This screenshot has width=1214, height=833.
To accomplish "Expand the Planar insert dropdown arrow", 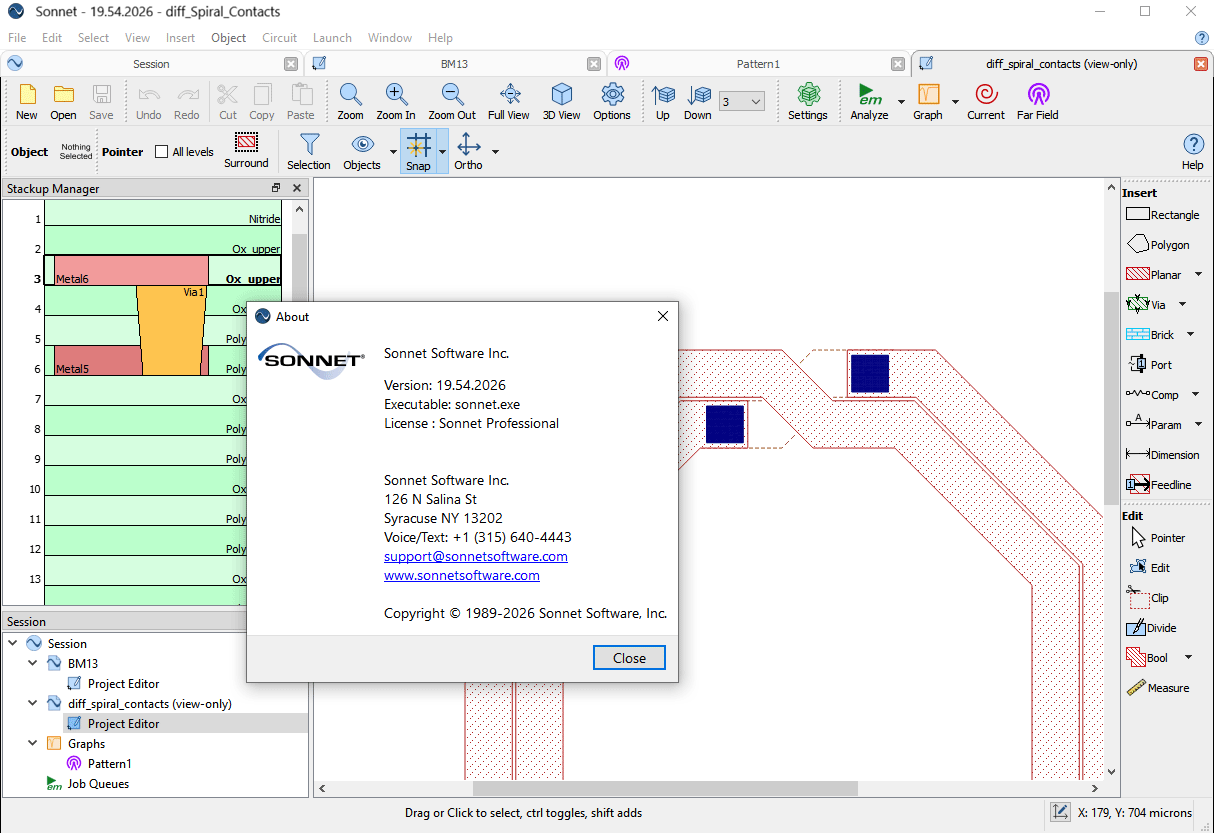I will pos(1199,274).
